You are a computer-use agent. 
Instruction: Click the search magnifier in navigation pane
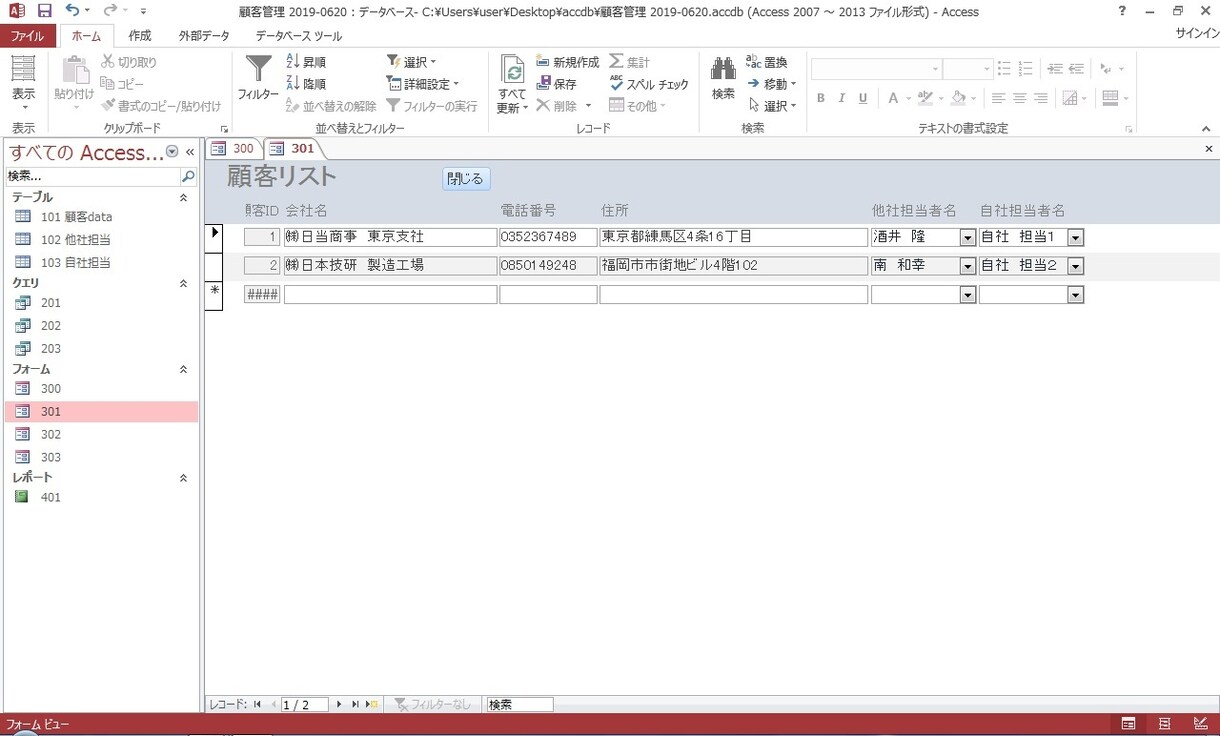[x=188, y=176]
